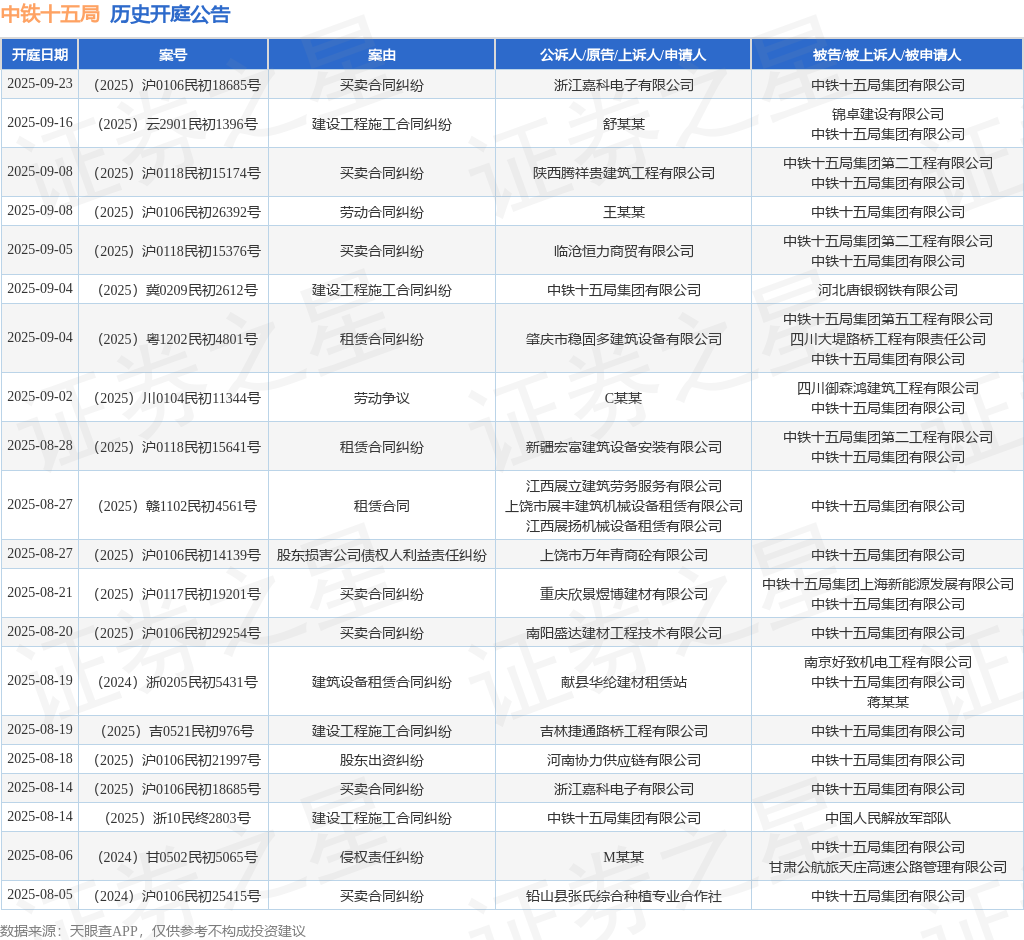
Task: Select case number (2025)沪0106民初29254号
Action: [177, 633]
